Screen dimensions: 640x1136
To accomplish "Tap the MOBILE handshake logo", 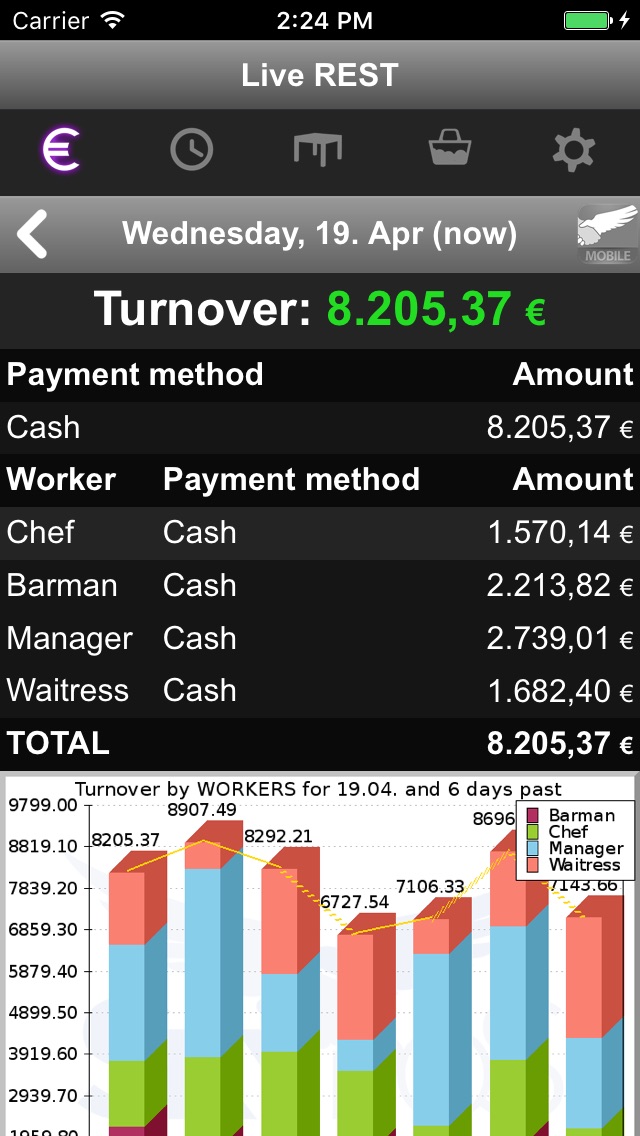I will (607, 235).
